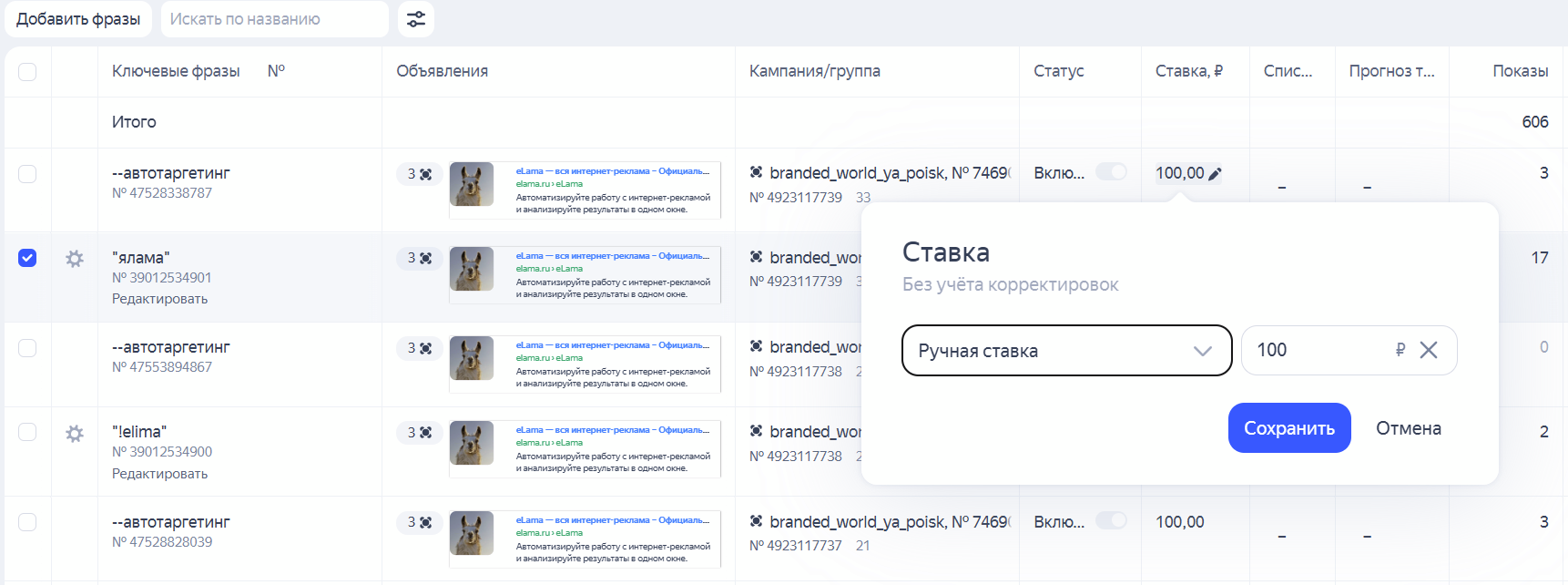This screenshot has width=1568, height=585.
Task: Click campaign icon for group № 4923117739 33
Action: (756, 172)
